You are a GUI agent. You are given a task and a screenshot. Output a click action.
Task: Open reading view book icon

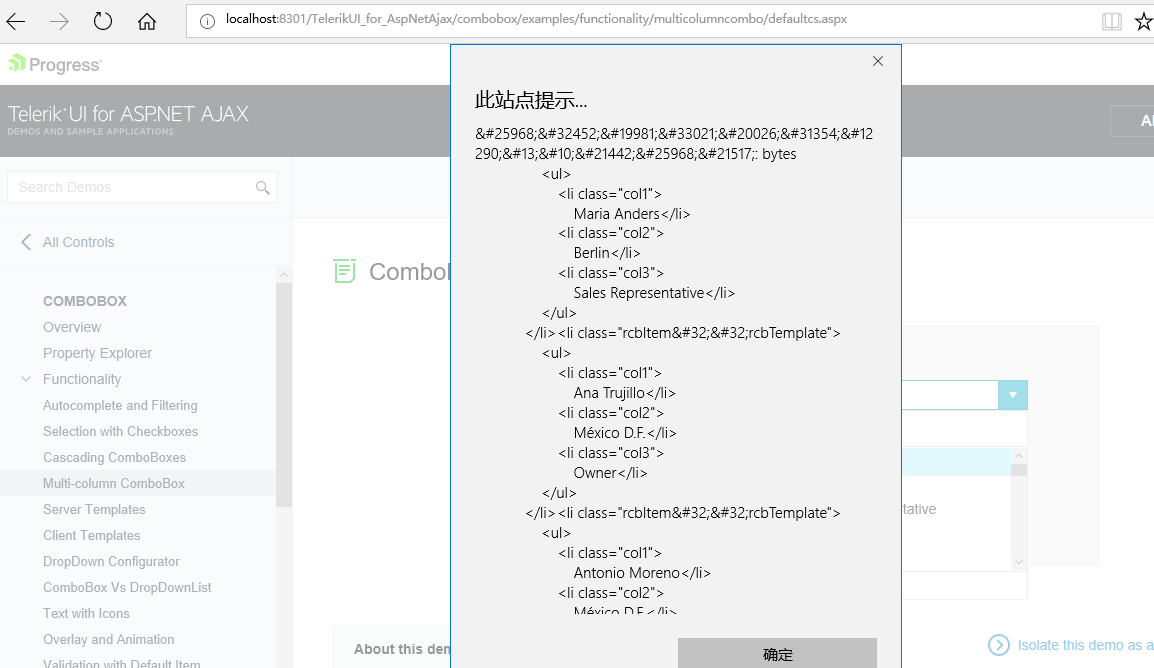coord(1112,21)
